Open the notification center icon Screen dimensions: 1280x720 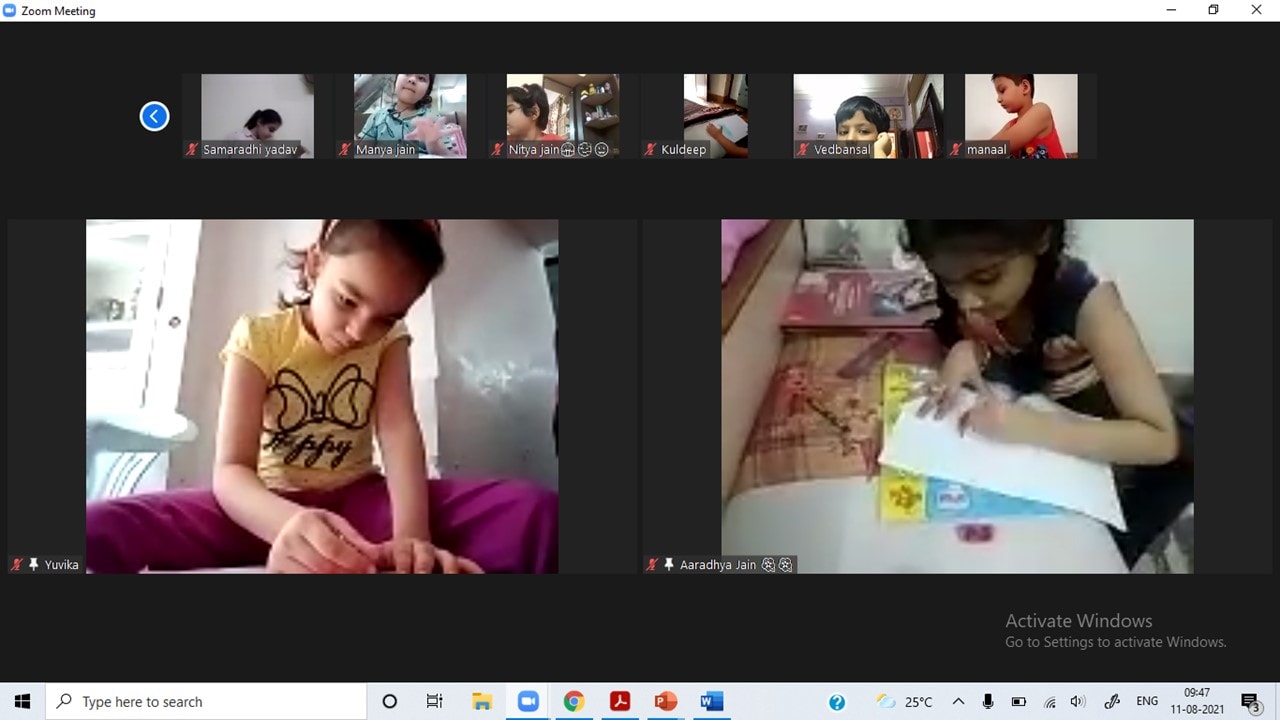point(1250,702)
